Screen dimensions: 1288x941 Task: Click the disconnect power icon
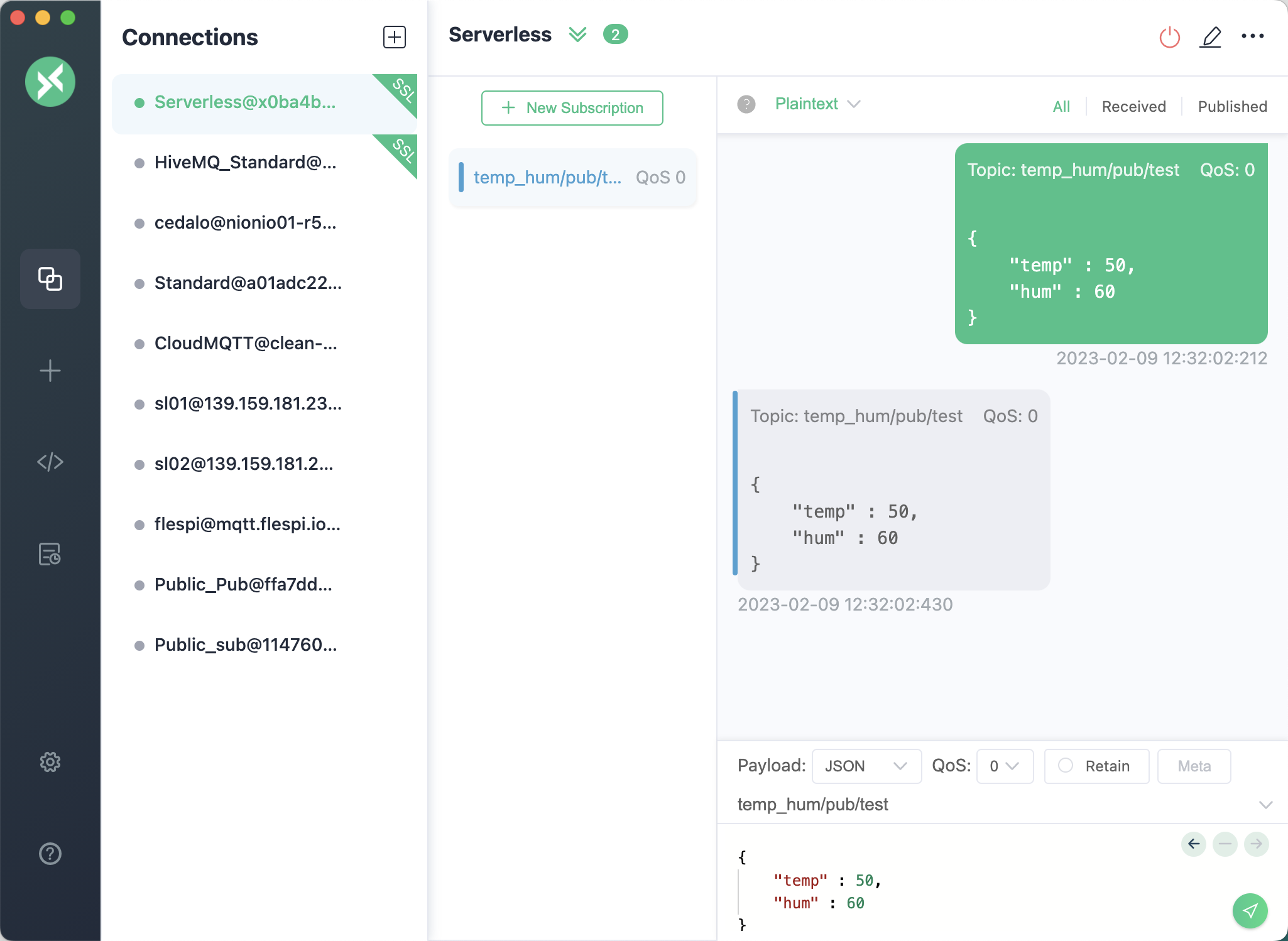click(x=1169, y=37)
